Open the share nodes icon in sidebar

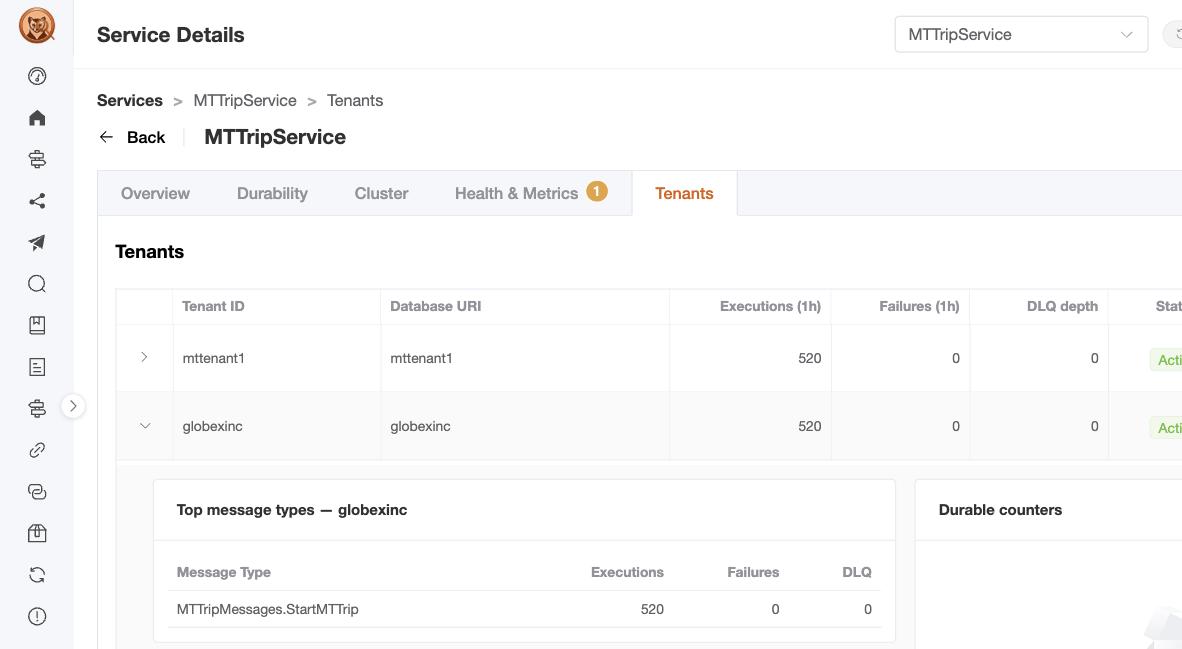[x=37, y=201]
